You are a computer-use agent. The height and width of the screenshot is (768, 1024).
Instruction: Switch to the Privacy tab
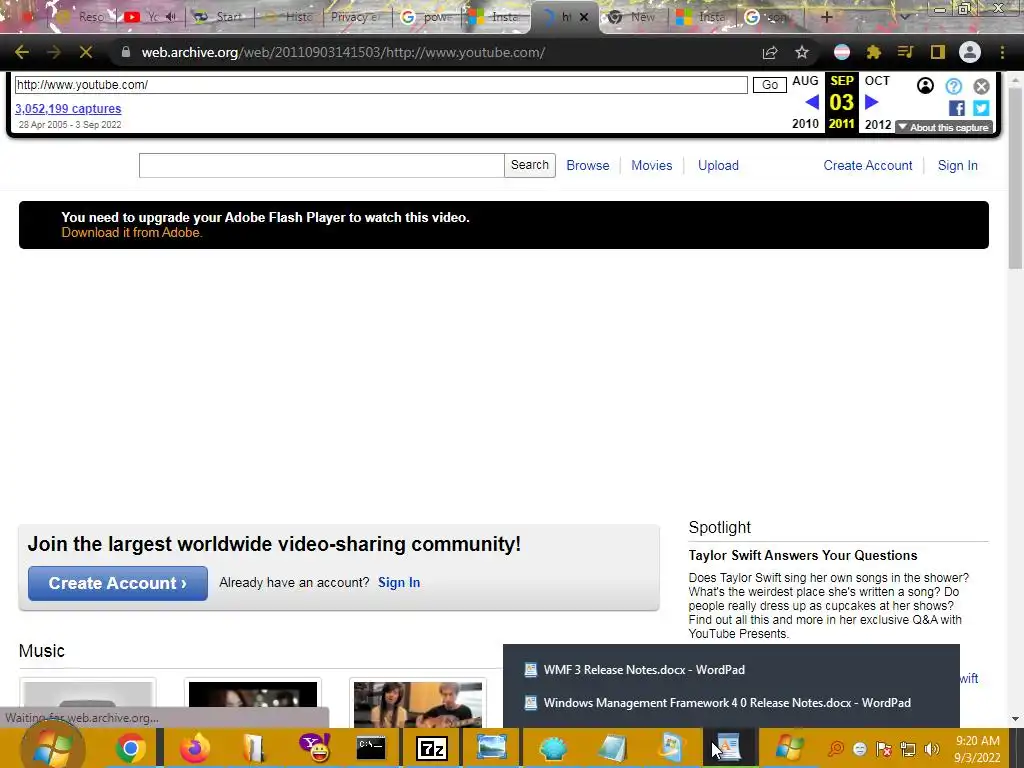tap(356, 17)
